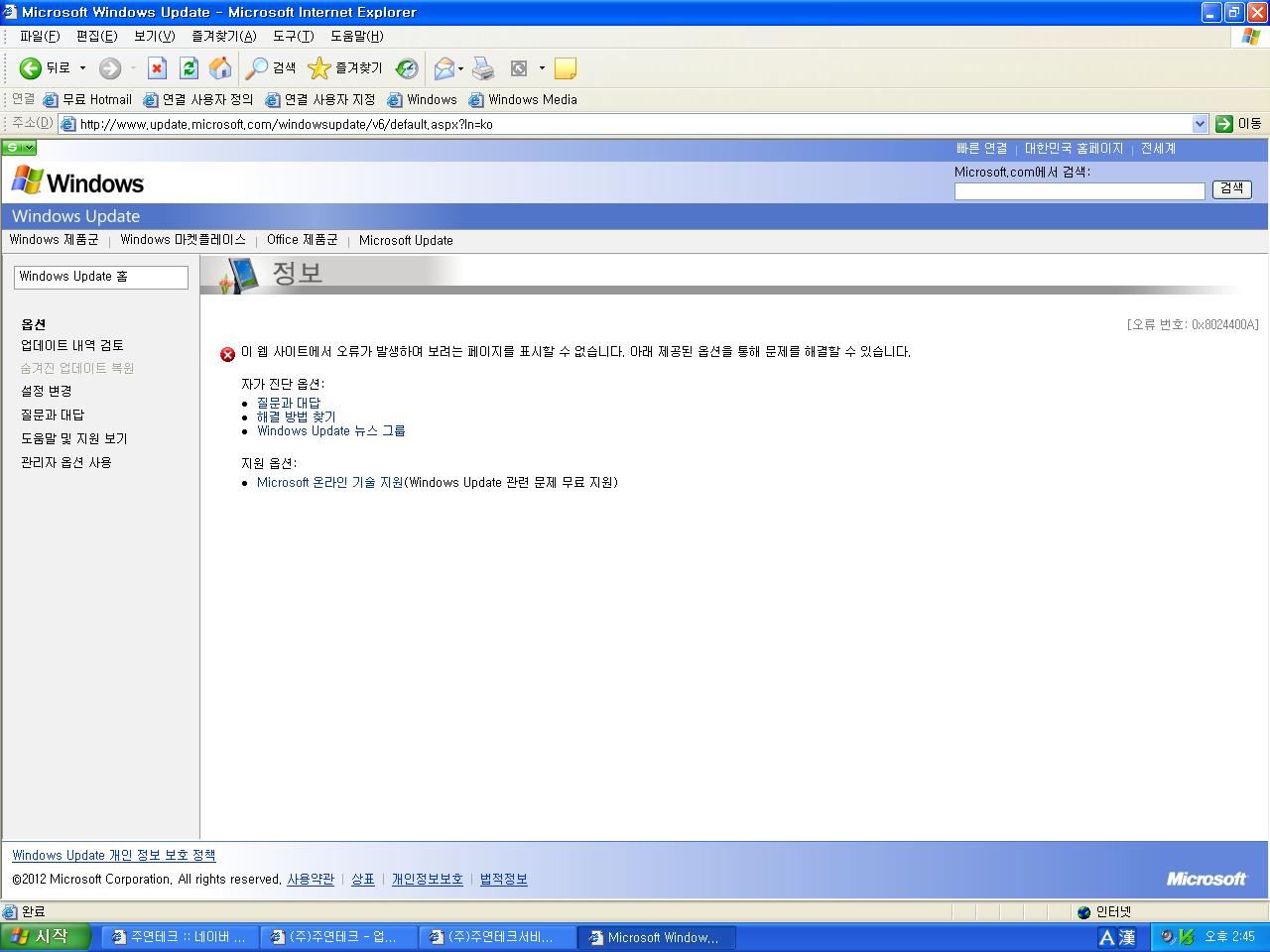Screen dimensions: 1270x952
Task: Open Microsoft 온라인 기술 지원 link
Action: coord(329,482)
